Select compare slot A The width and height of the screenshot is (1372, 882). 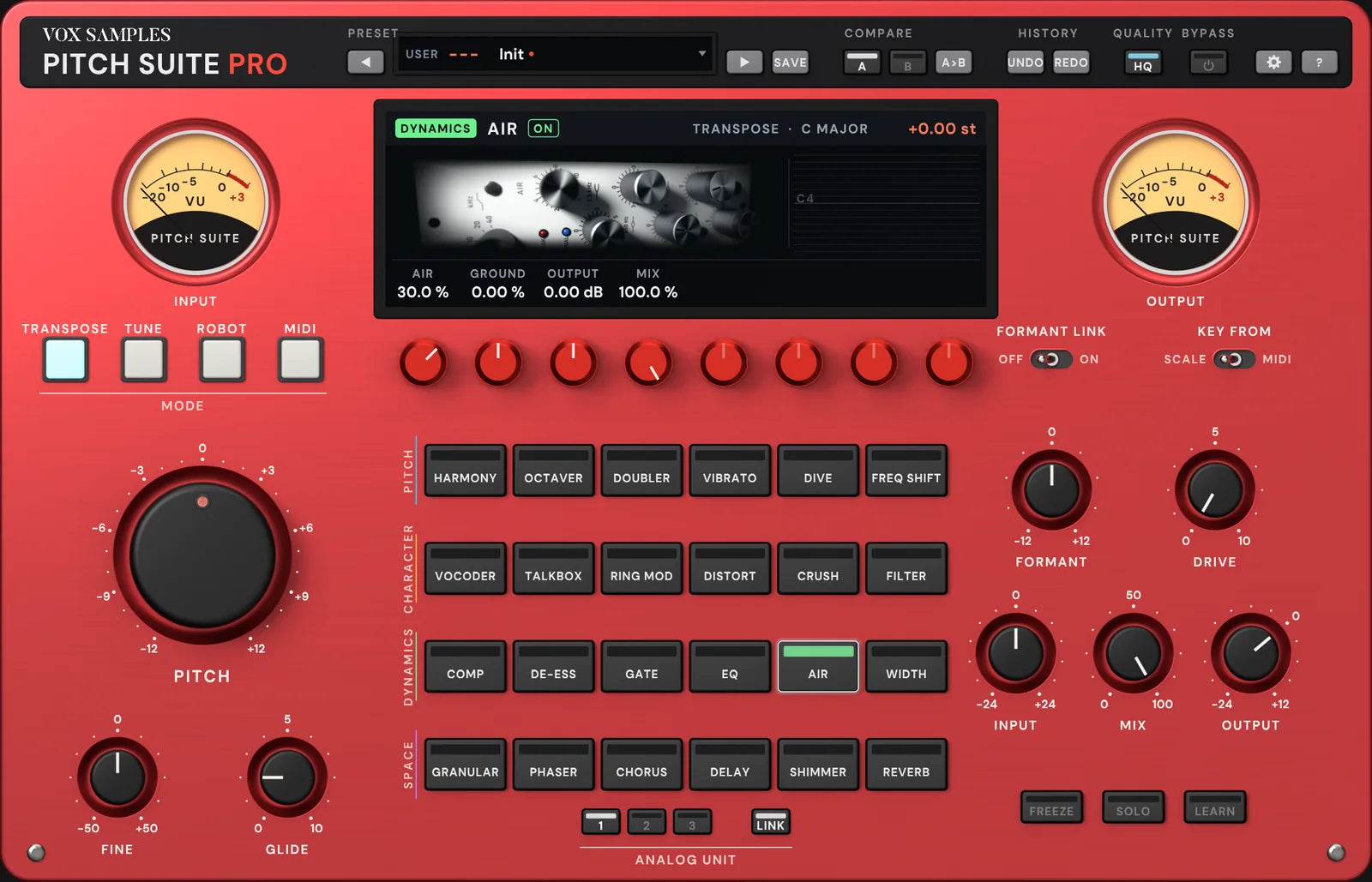[x=862, y=63]
